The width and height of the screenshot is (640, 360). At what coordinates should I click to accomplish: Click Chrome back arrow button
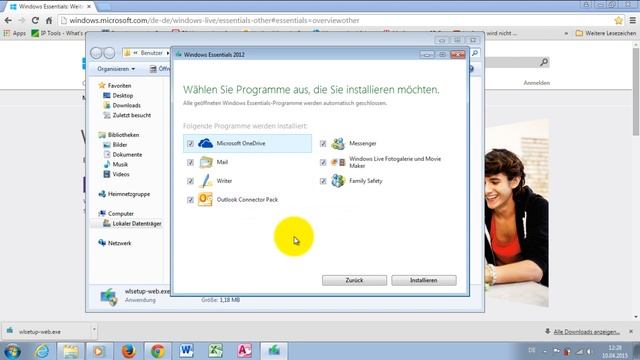pyautogui.click(x=8, y=20)
